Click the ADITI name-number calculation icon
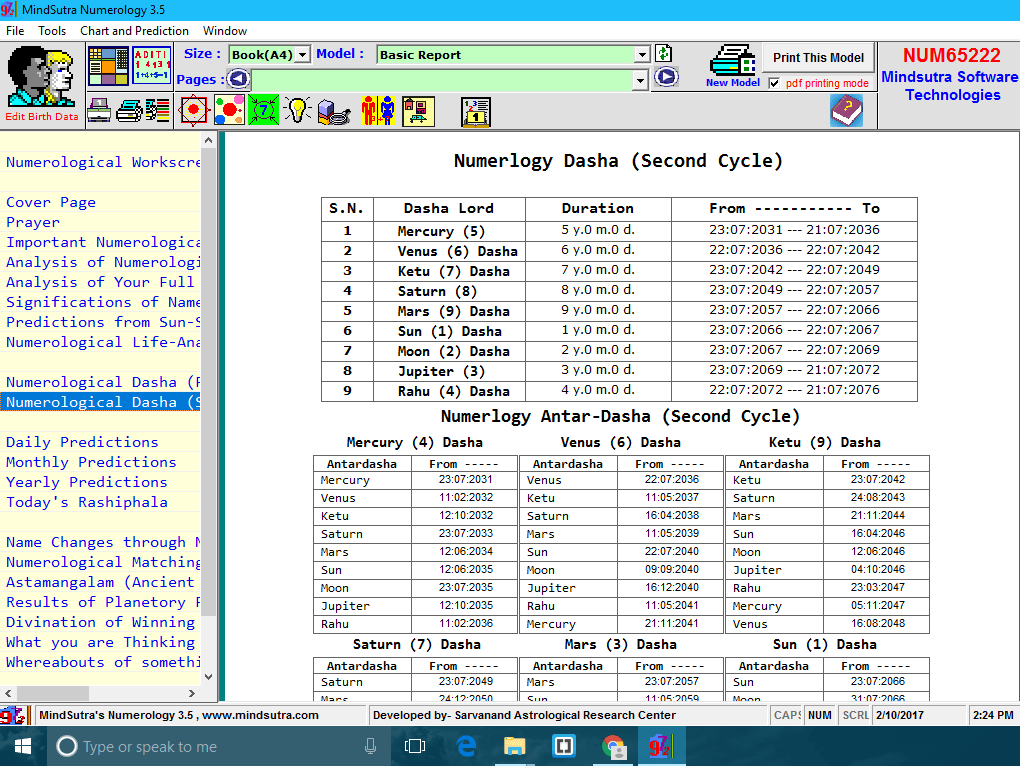The image size is (1020, 766). tap(152, 65)
